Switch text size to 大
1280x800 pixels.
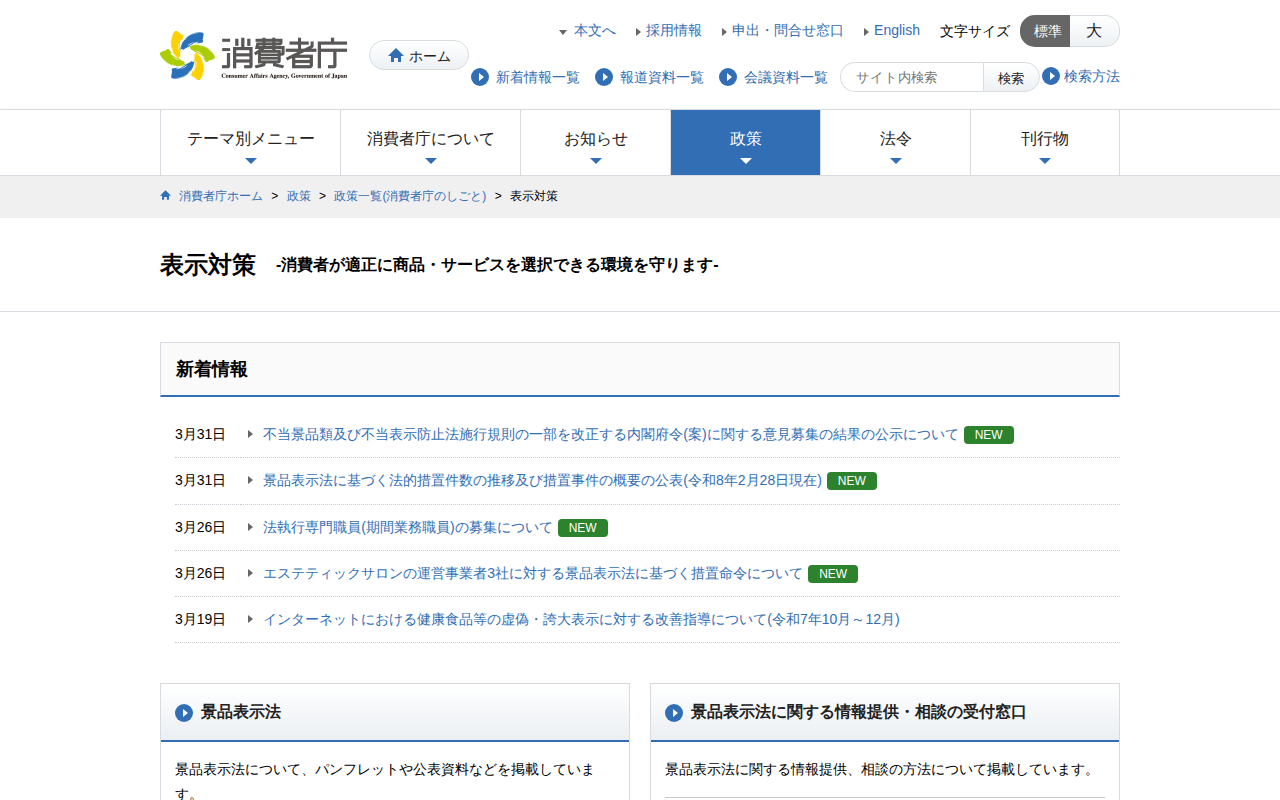tap(1094, 31)
